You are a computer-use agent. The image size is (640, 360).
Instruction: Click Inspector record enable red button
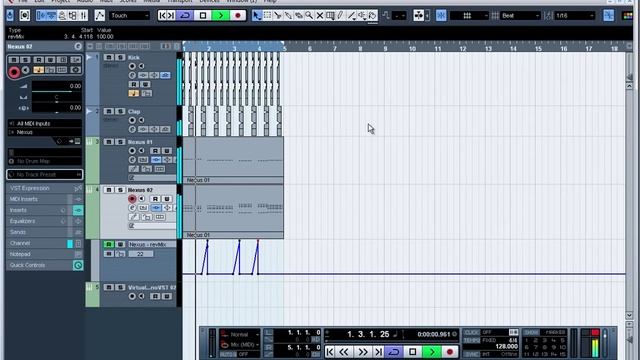click(x=14, y=72)
